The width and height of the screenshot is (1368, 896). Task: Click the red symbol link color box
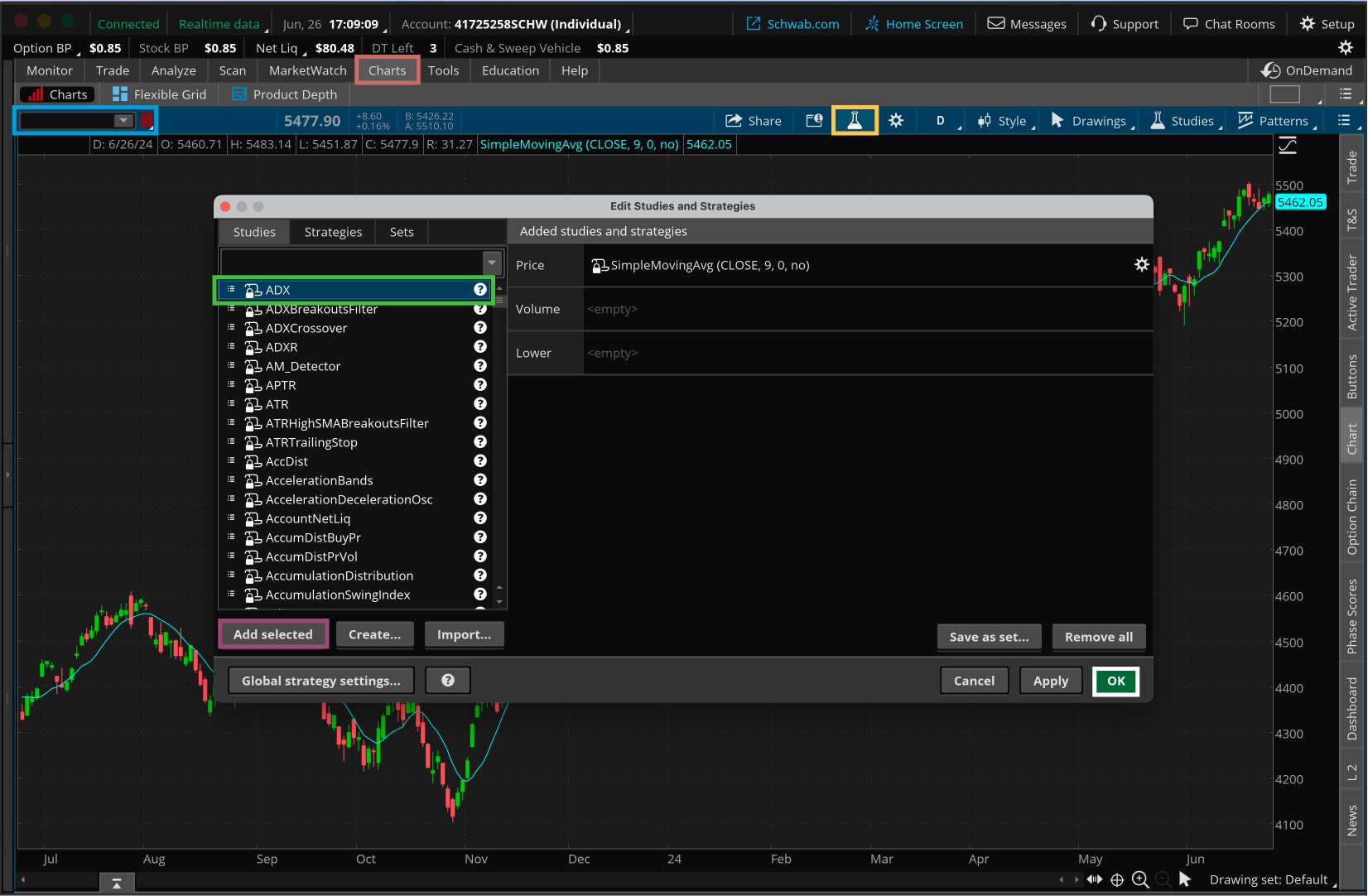[x=147, y=121]
